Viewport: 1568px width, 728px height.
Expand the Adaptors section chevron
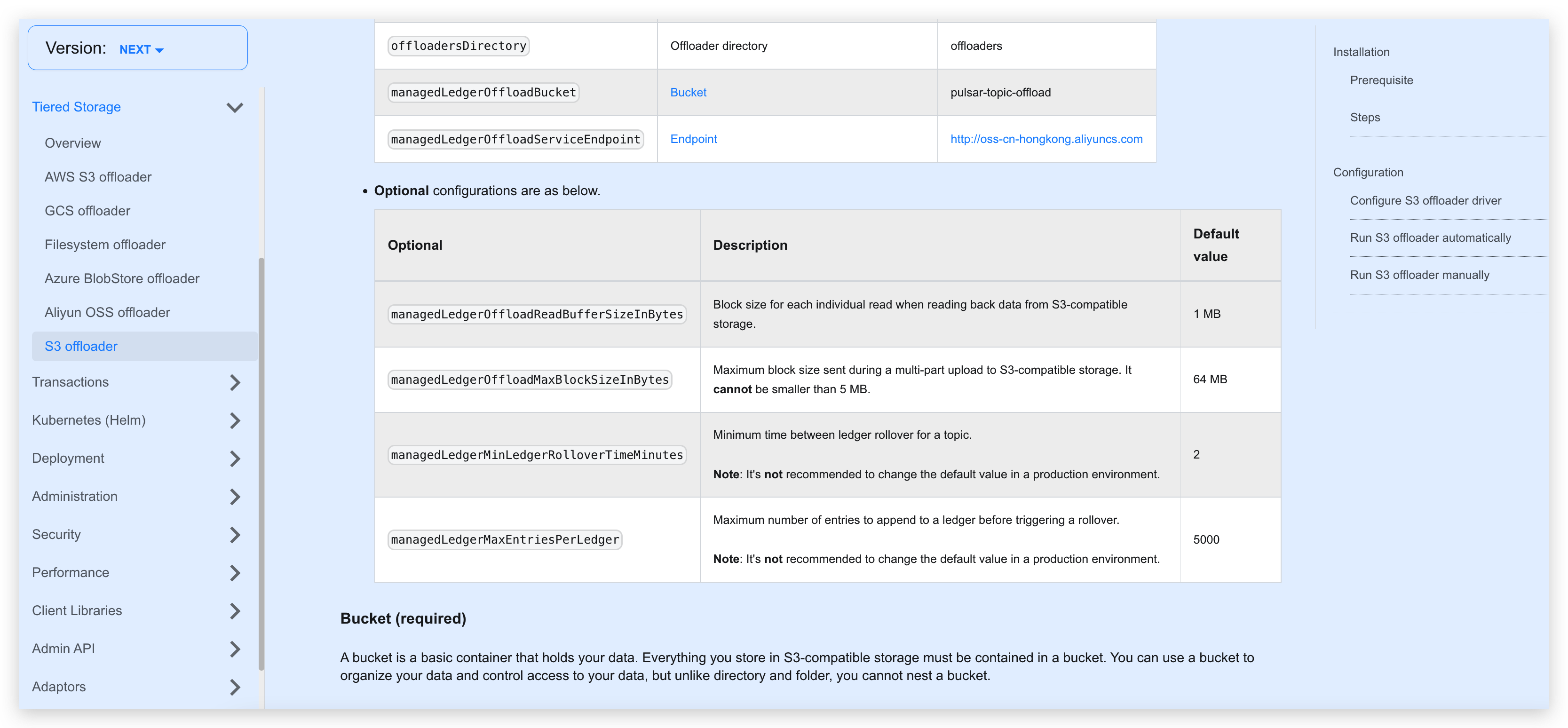(x=235, y=687)
